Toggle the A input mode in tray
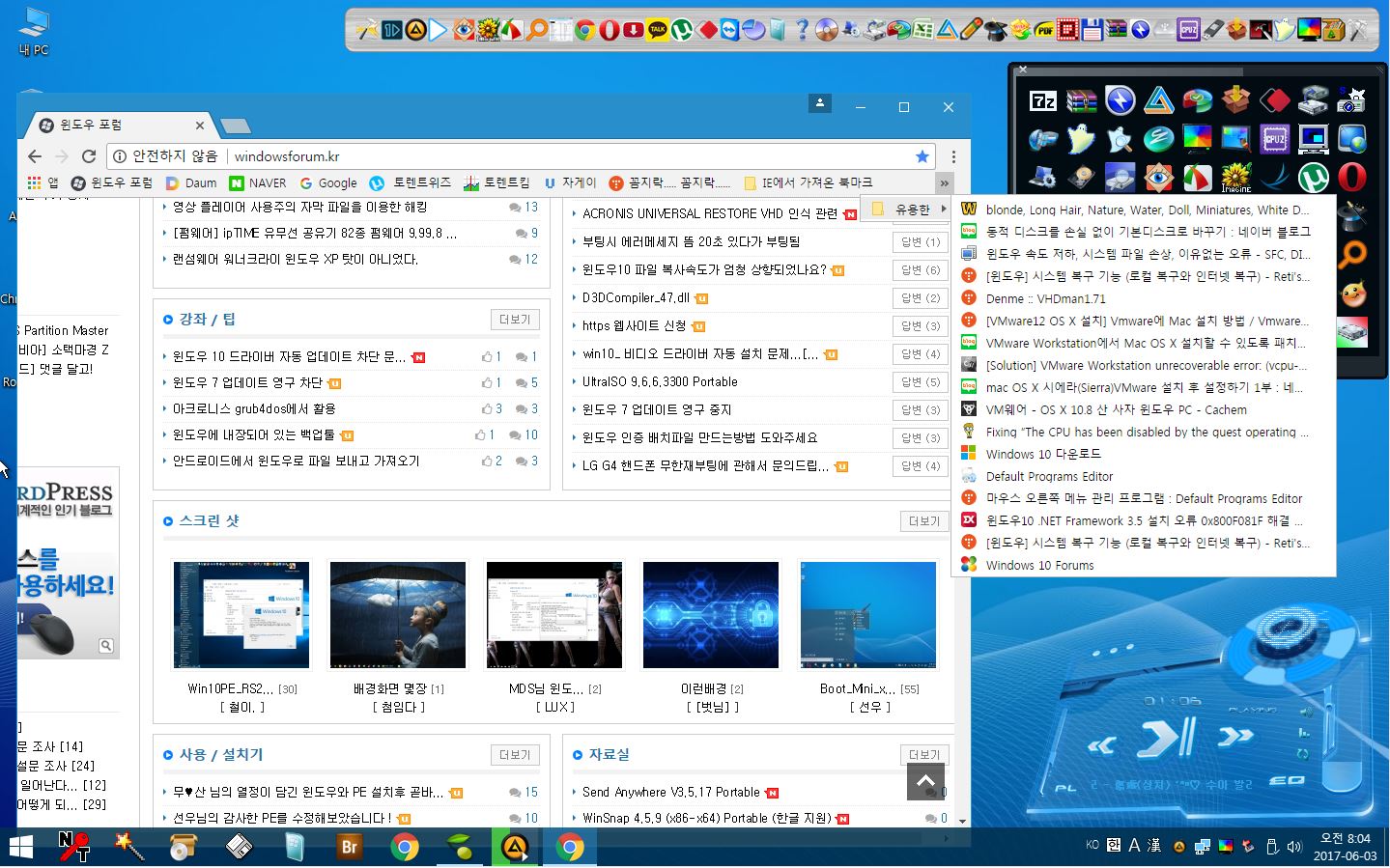 1134,846
